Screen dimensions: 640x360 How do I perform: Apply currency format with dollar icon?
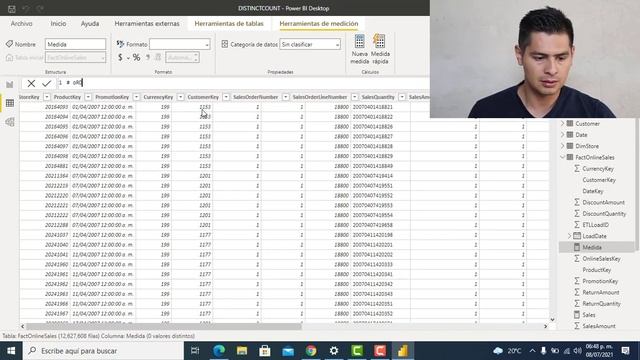point(120,58)
